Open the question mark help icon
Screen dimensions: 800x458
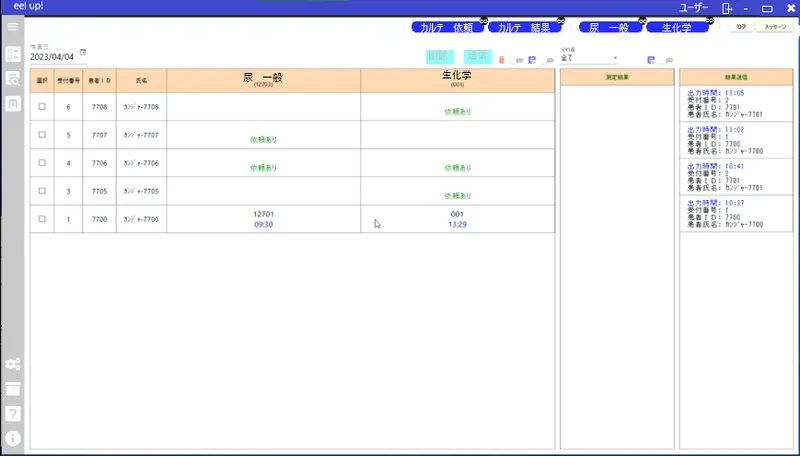13,413
